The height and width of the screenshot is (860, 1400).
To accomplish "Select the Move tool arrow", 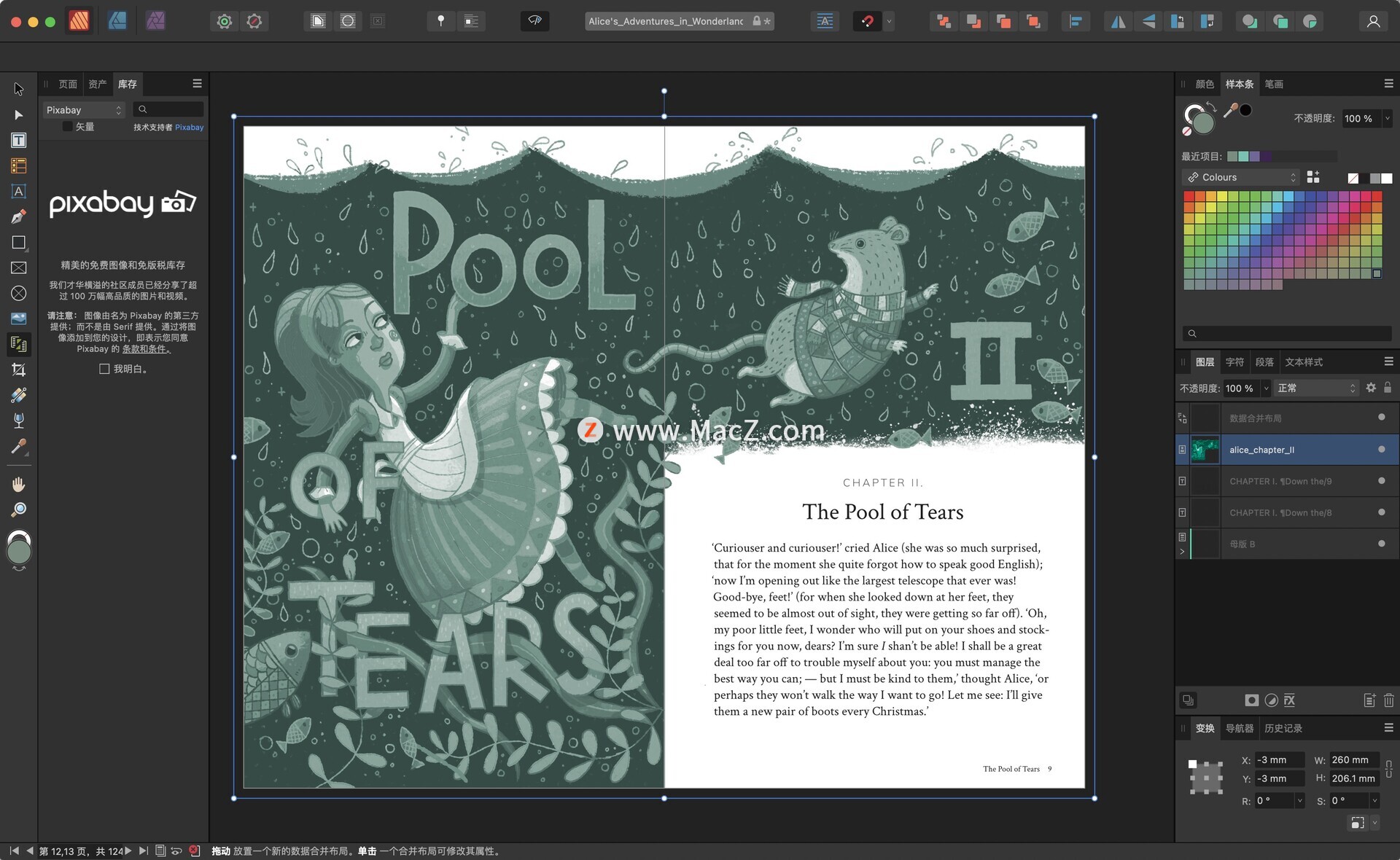I will [x=19, y=89].
